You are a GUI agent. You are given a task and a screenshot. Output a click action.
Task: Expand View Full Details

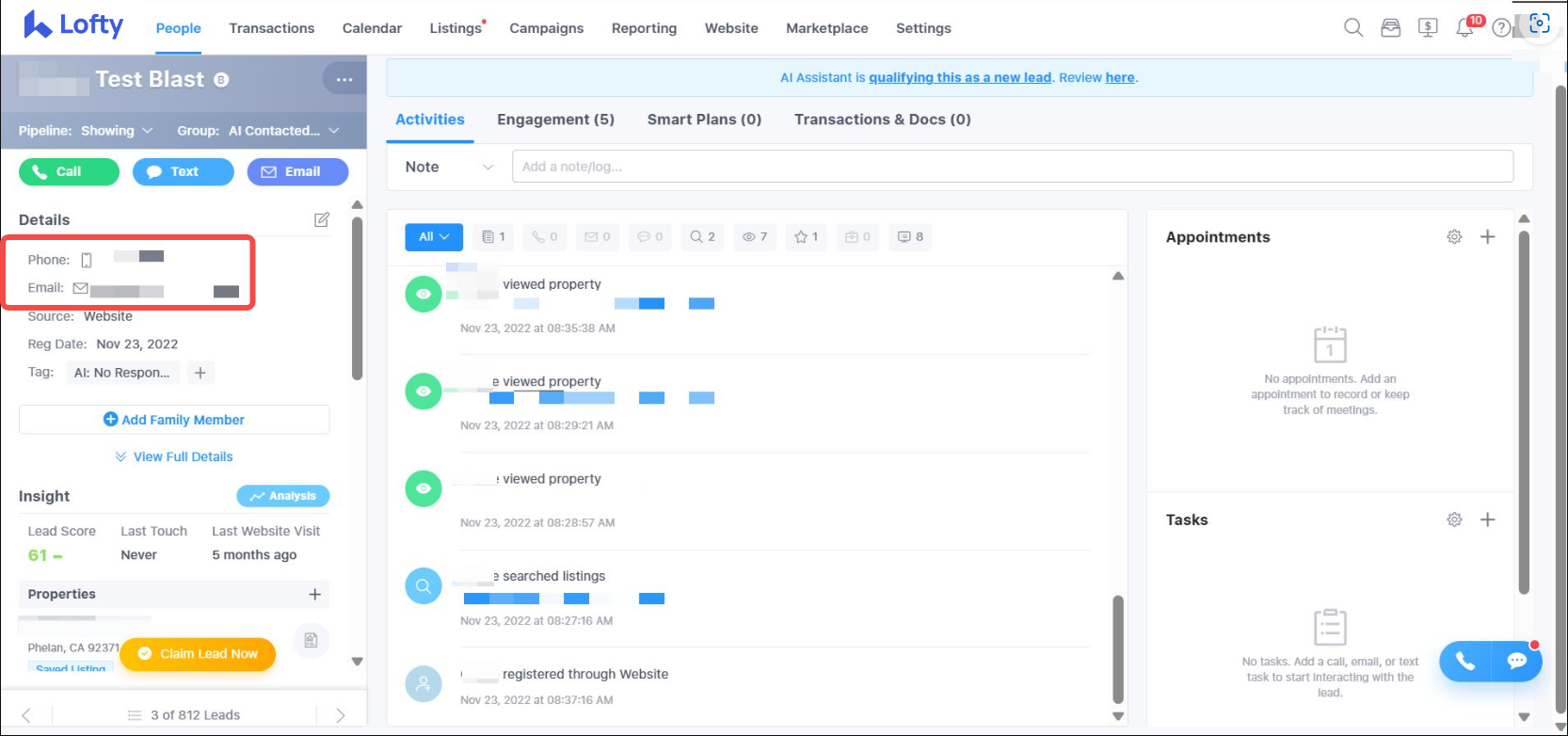click(174, 456)
